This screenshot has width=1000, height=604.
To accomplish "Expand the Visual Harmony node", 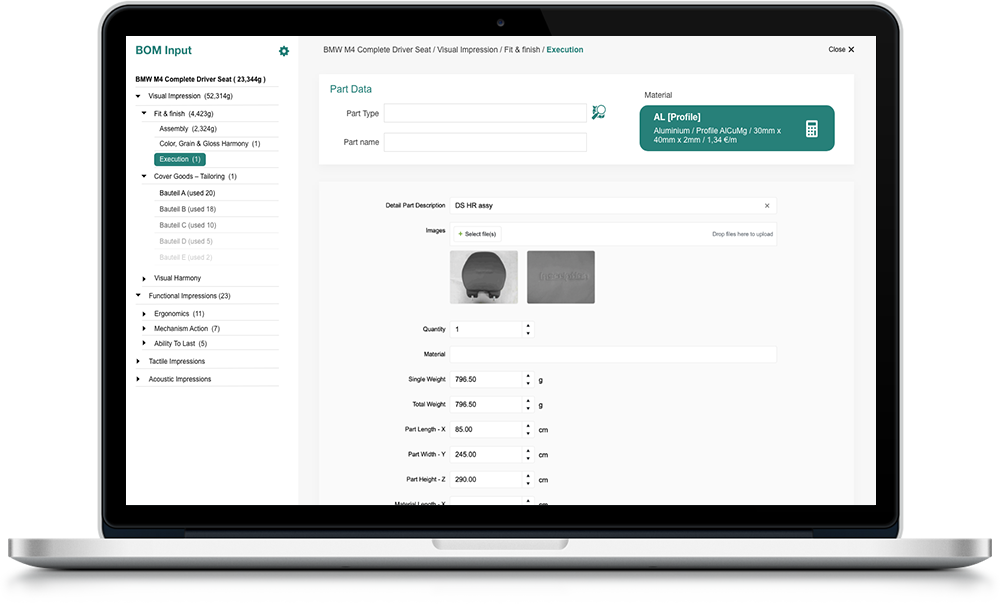I will click(144, 279).
